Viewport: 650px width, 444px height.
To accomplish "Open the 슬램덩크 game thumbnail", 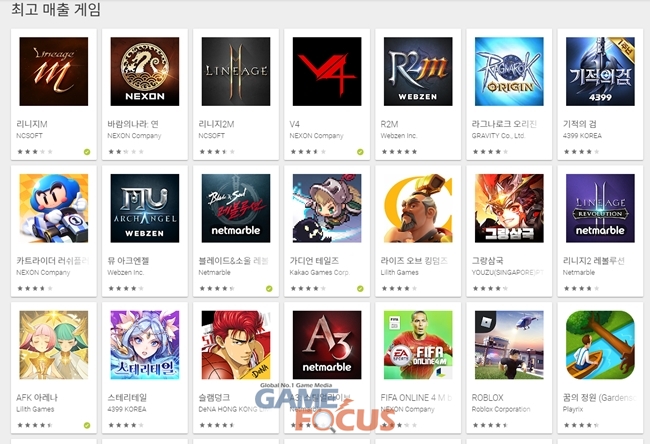I will tap(235, 345).
